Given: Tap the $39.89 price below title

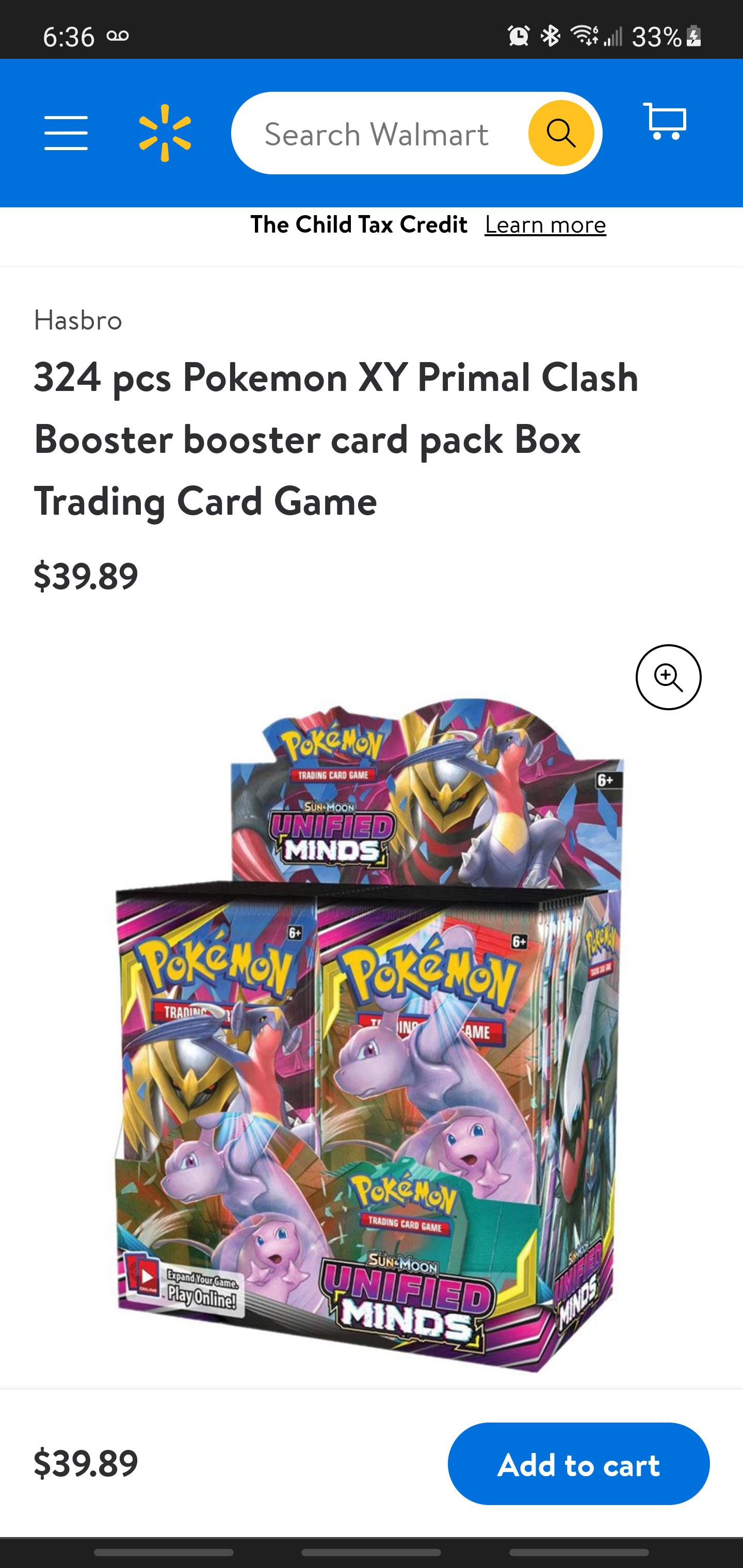Looking at the screenshot, I should 86,576.
